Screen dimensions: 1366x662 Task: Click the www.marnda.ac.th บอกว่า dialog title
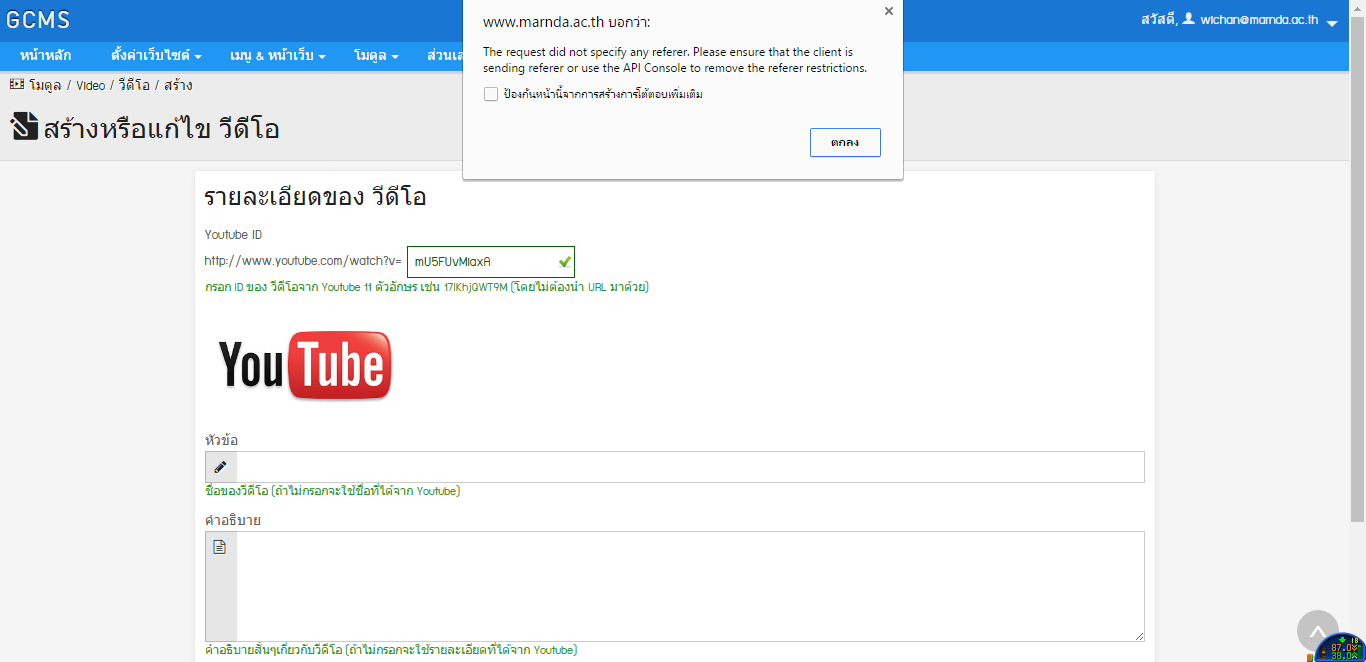(x=565, y=22)
